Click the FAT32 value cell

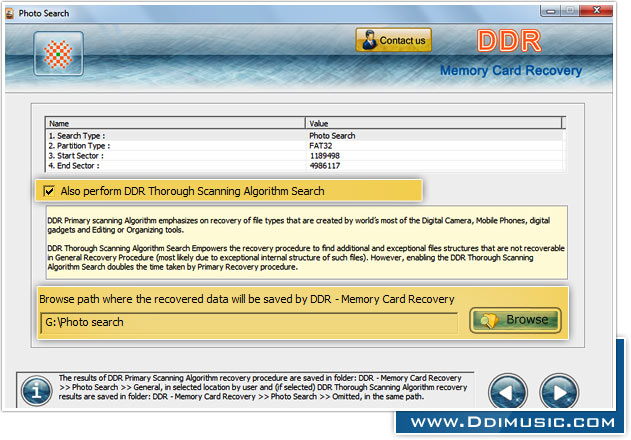321,146
